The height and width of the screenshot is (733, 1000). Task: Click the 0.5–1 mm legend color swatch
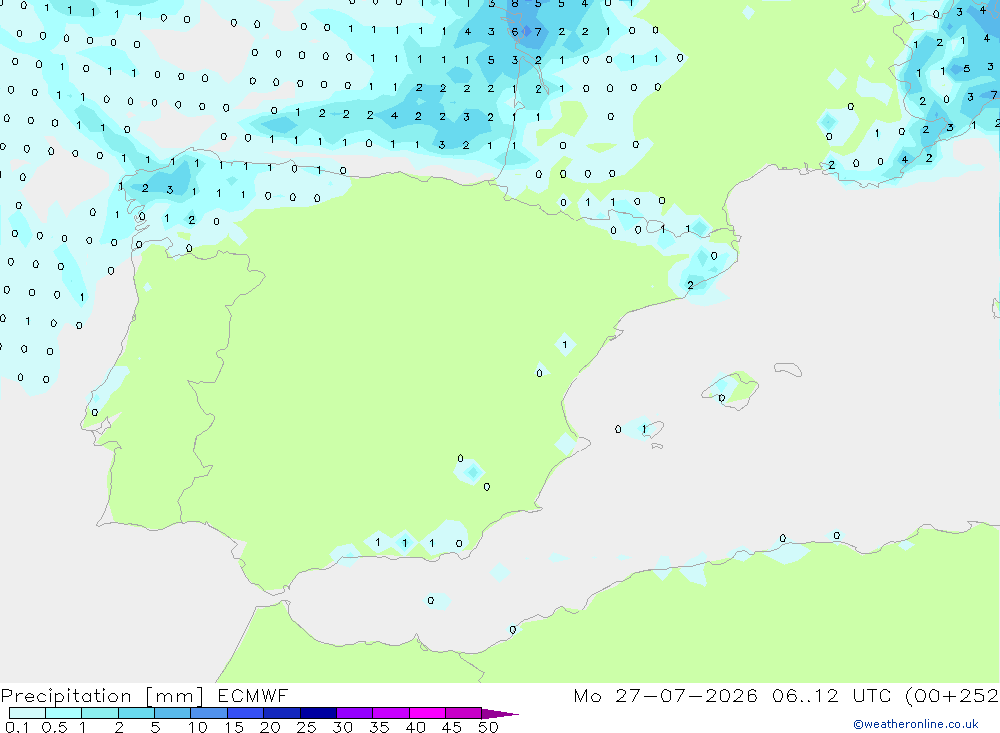(x=64, y=713)
